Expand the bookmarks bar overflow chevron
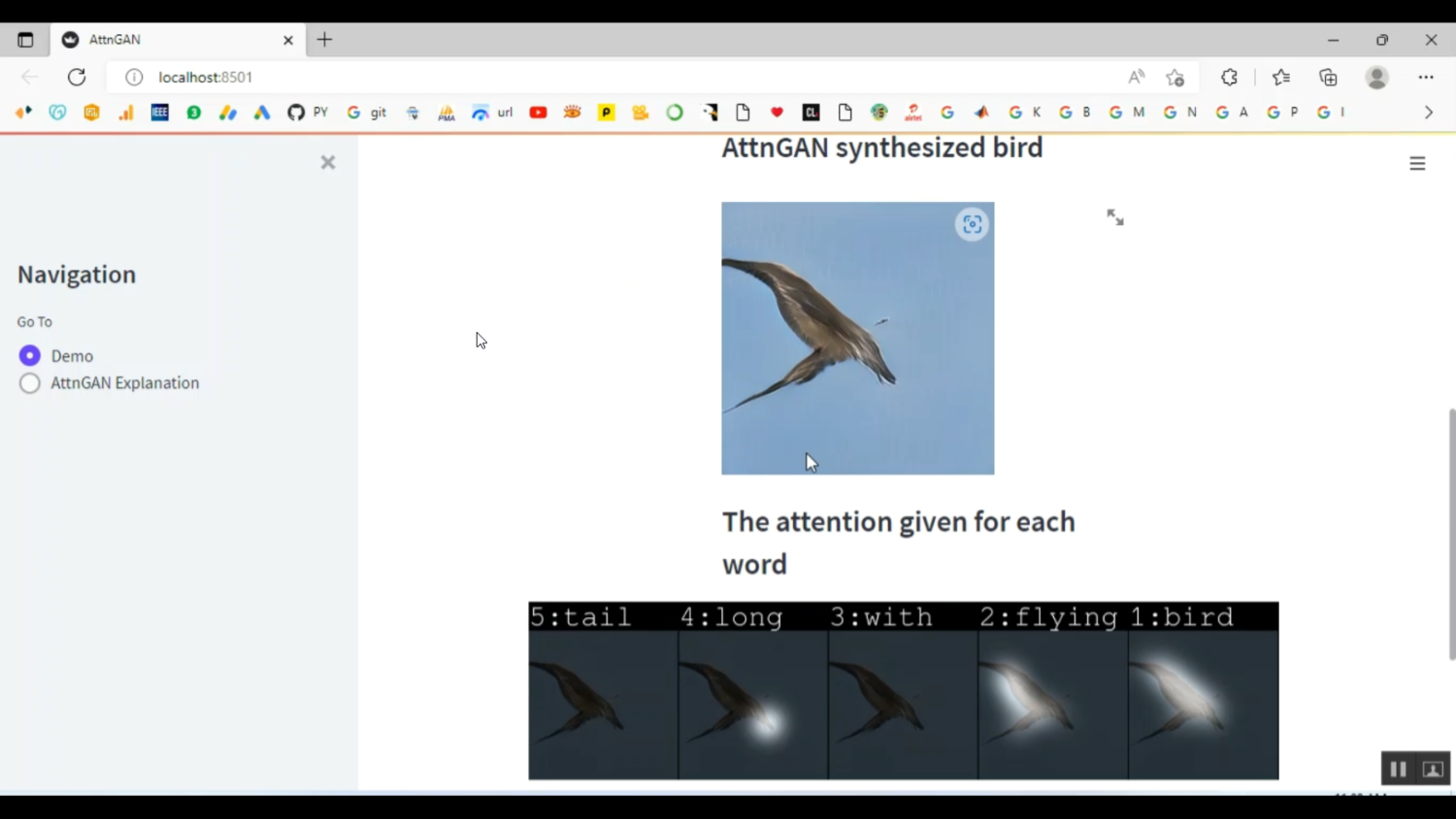 coord(1428,113)
